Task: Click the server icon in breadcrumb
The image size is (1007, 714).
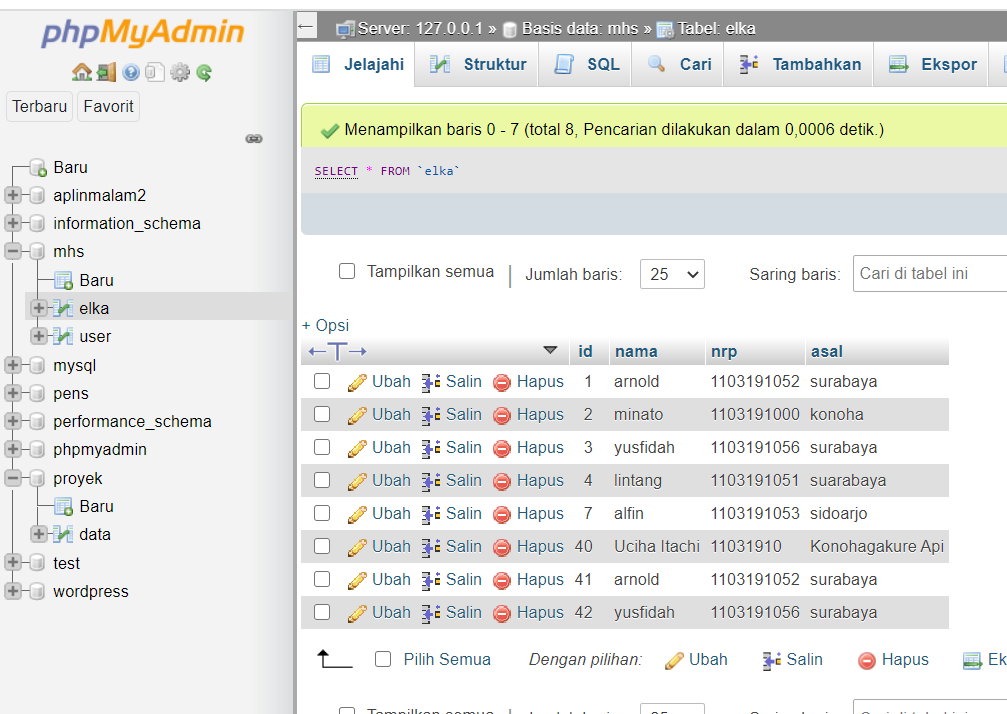Action: (x=346, y=29)
